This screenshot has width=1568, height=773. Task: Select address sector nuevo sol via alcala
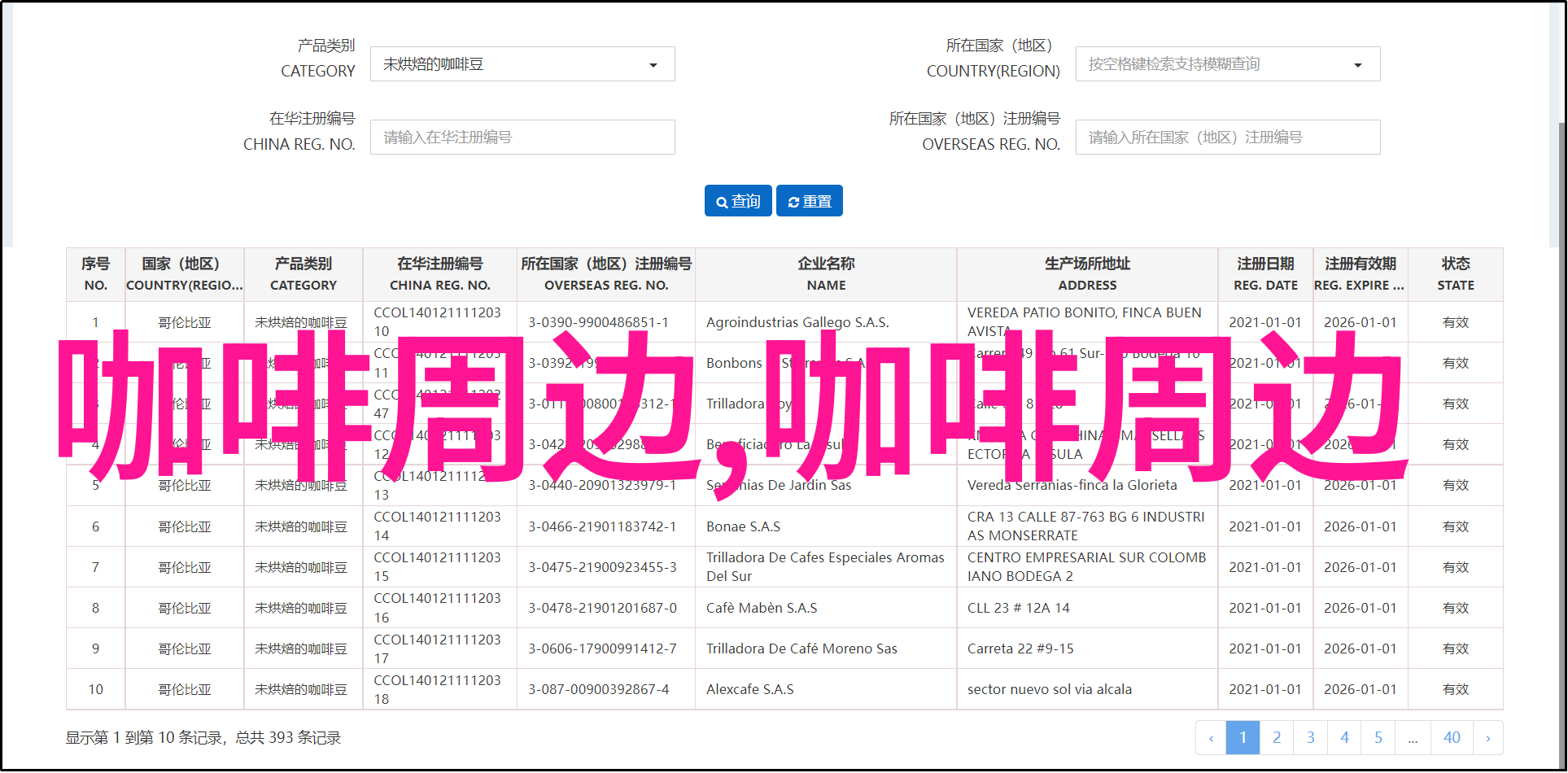pyautogui.click(x=1050, y=689)
